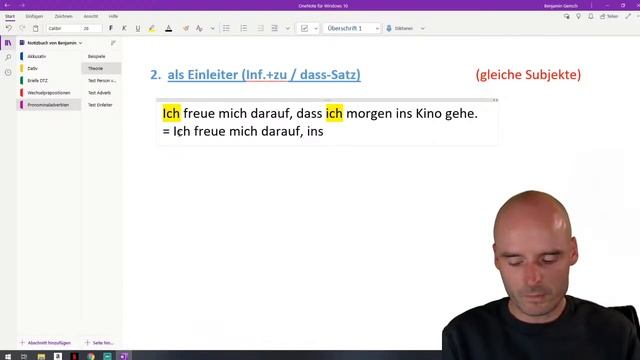Click the increase indent icon

[275, 28]
